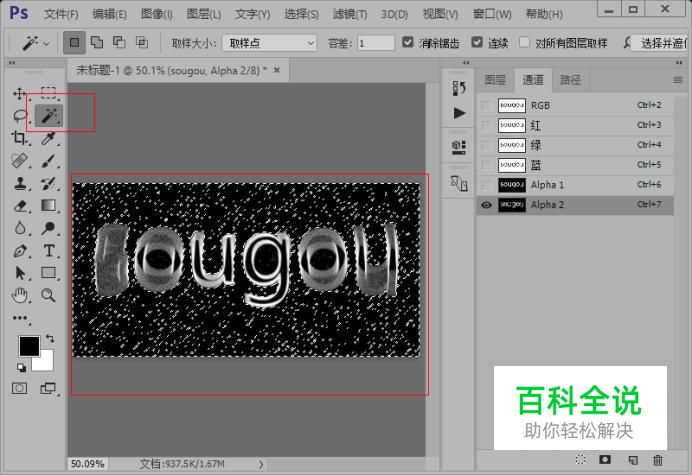Enable 对所有图层取样 checkbox
This screenshot has width=692, height=475.
[524, 42]
